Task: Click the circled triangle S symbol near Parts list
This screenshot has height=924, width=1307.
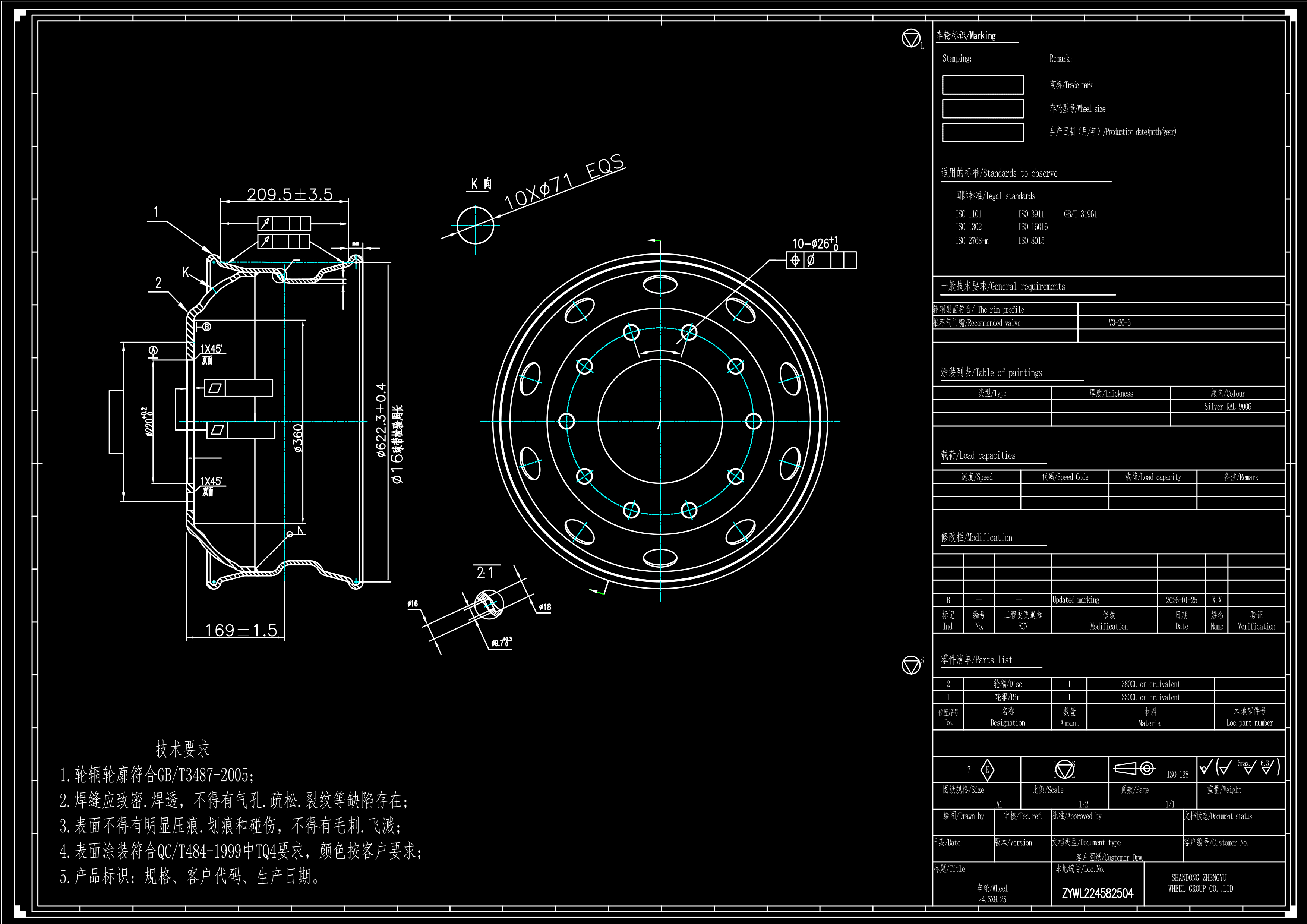Action: 911,664
